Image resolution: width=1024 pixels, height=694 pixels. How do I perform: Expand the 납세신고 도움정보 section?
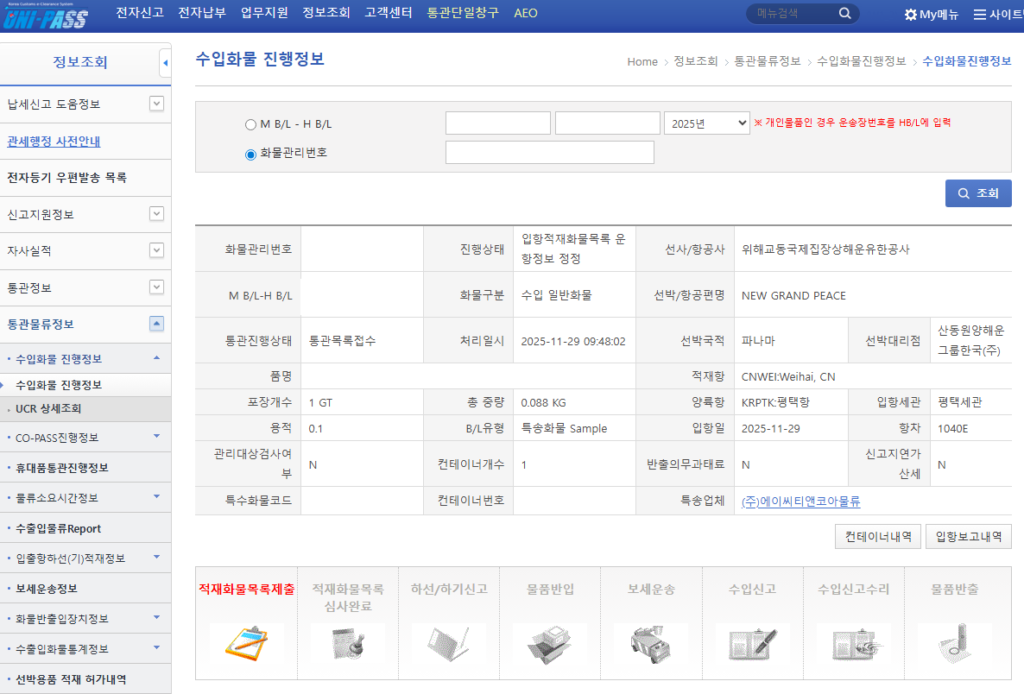156,104
